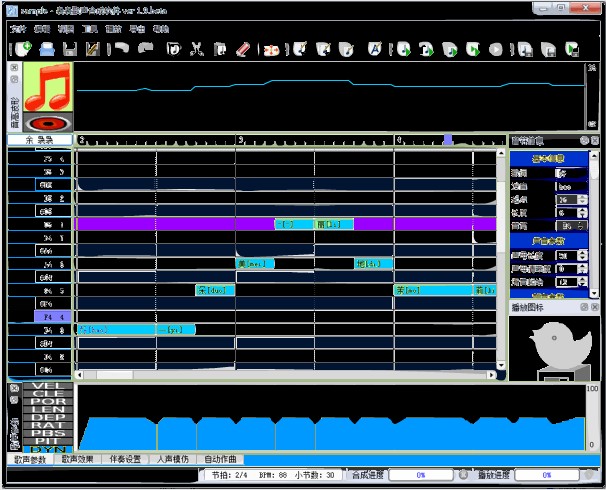The image size is (606, 490).
Task: Click the scroll down arrow of note info panel
Action: (x=595, y=293)
